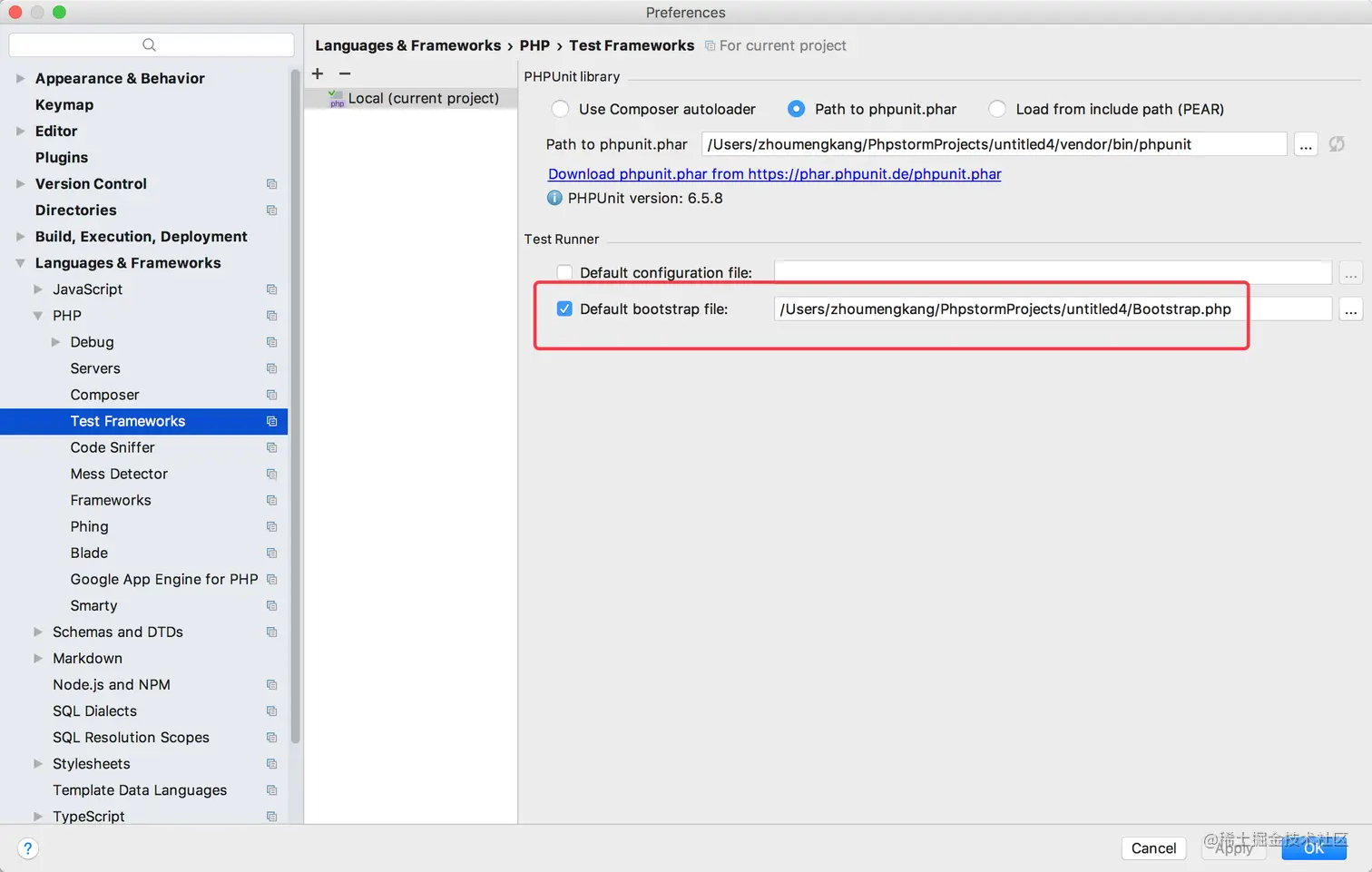The width and height of the screenshot is (1372, 872).
Task: Expand Build, Execution, Deployment section
Action: click(20, 237)
